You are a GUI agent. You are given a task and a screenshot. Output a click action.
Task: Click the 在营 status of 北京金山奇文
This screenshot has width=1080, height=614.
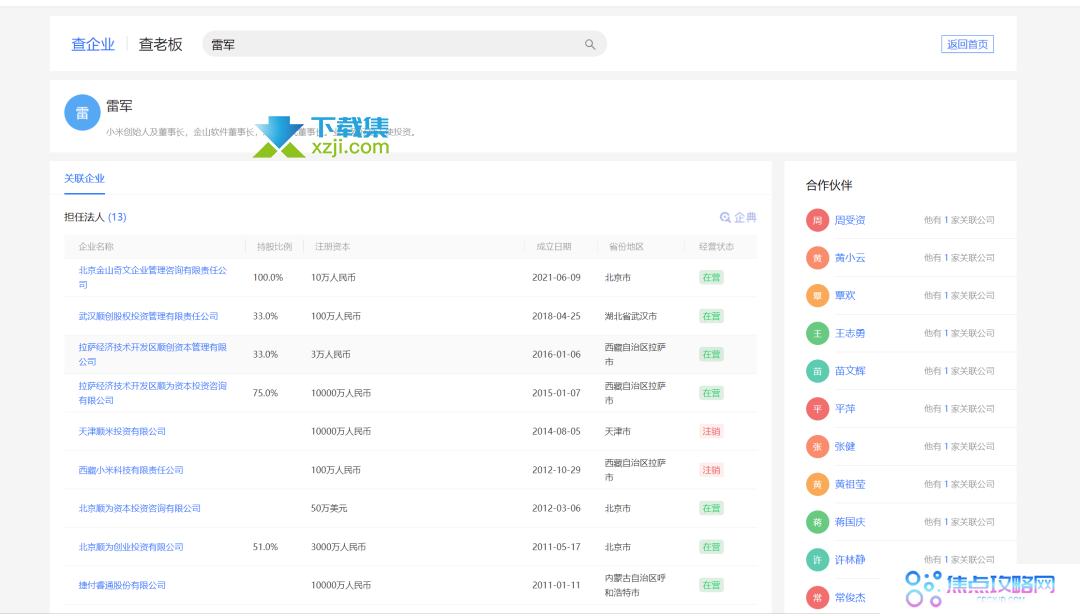pyautogui.click(x=711, y=277)
